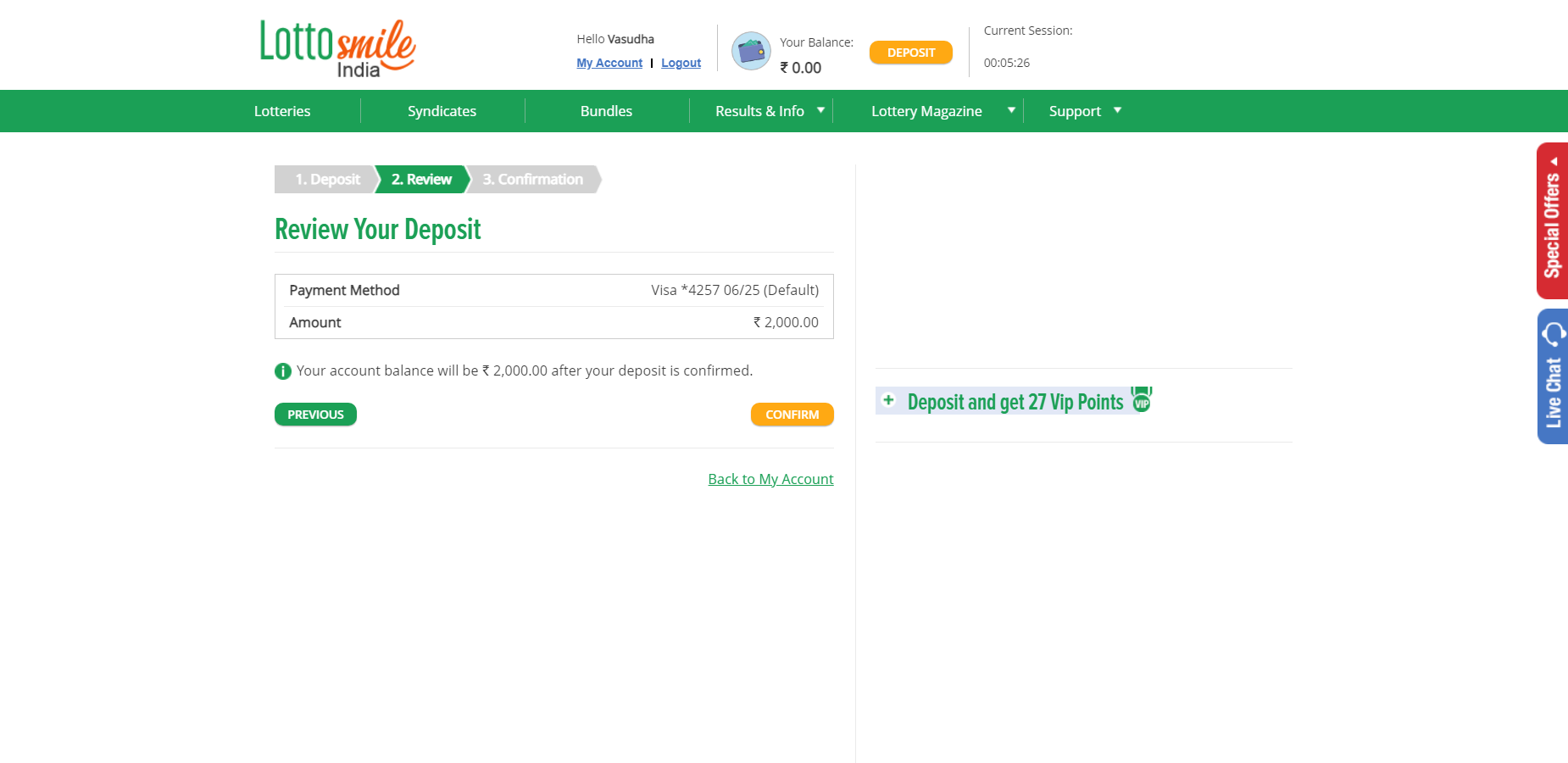Open the Bundles menu item
The width and height of the screenshot is (1568, 763).
606,111
